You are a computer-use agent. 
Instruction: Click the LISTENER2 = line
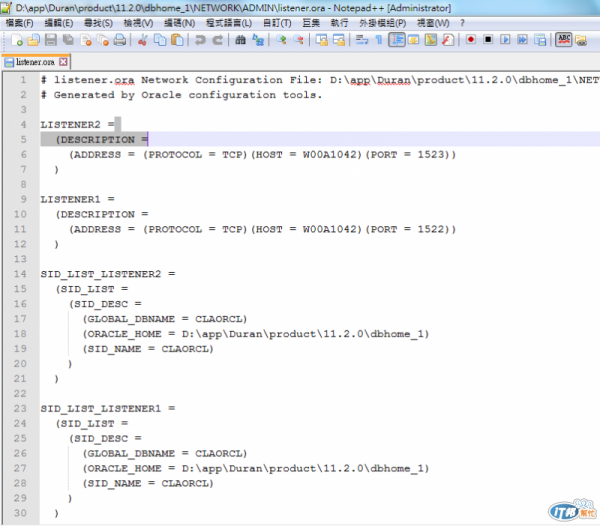click(78, 125)
